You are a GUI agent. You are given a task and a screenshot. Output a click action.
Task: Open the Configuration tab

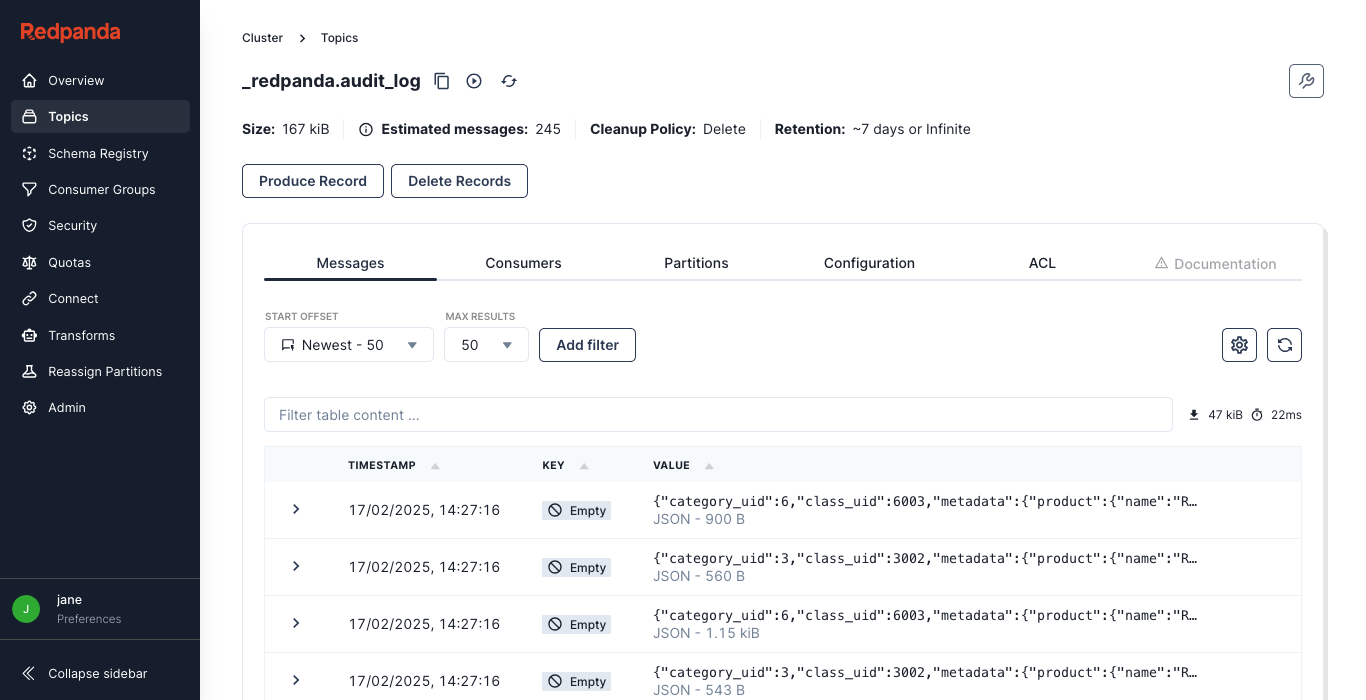(869, 263)
